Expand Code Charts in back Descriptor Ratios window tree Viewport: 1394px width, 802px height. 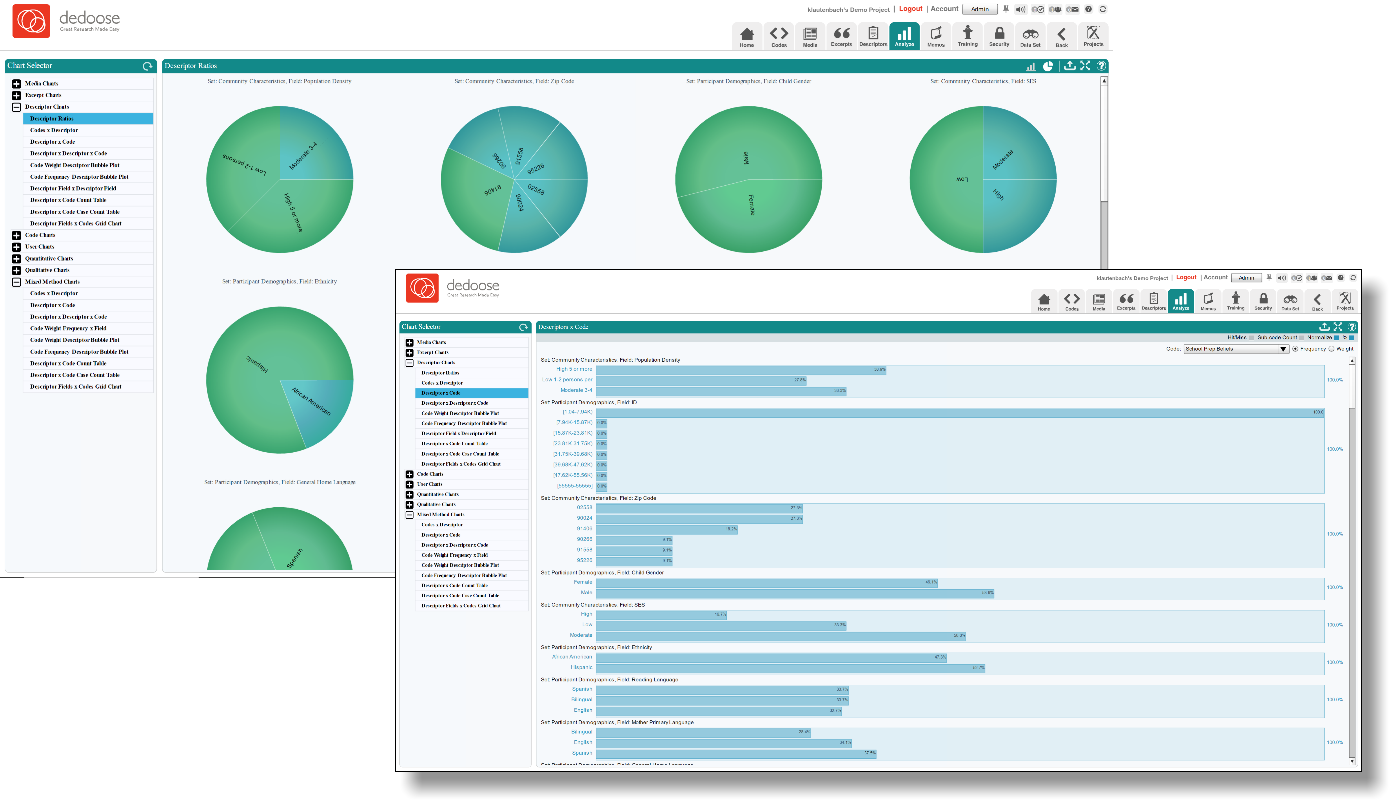click(x=16, y=235)
